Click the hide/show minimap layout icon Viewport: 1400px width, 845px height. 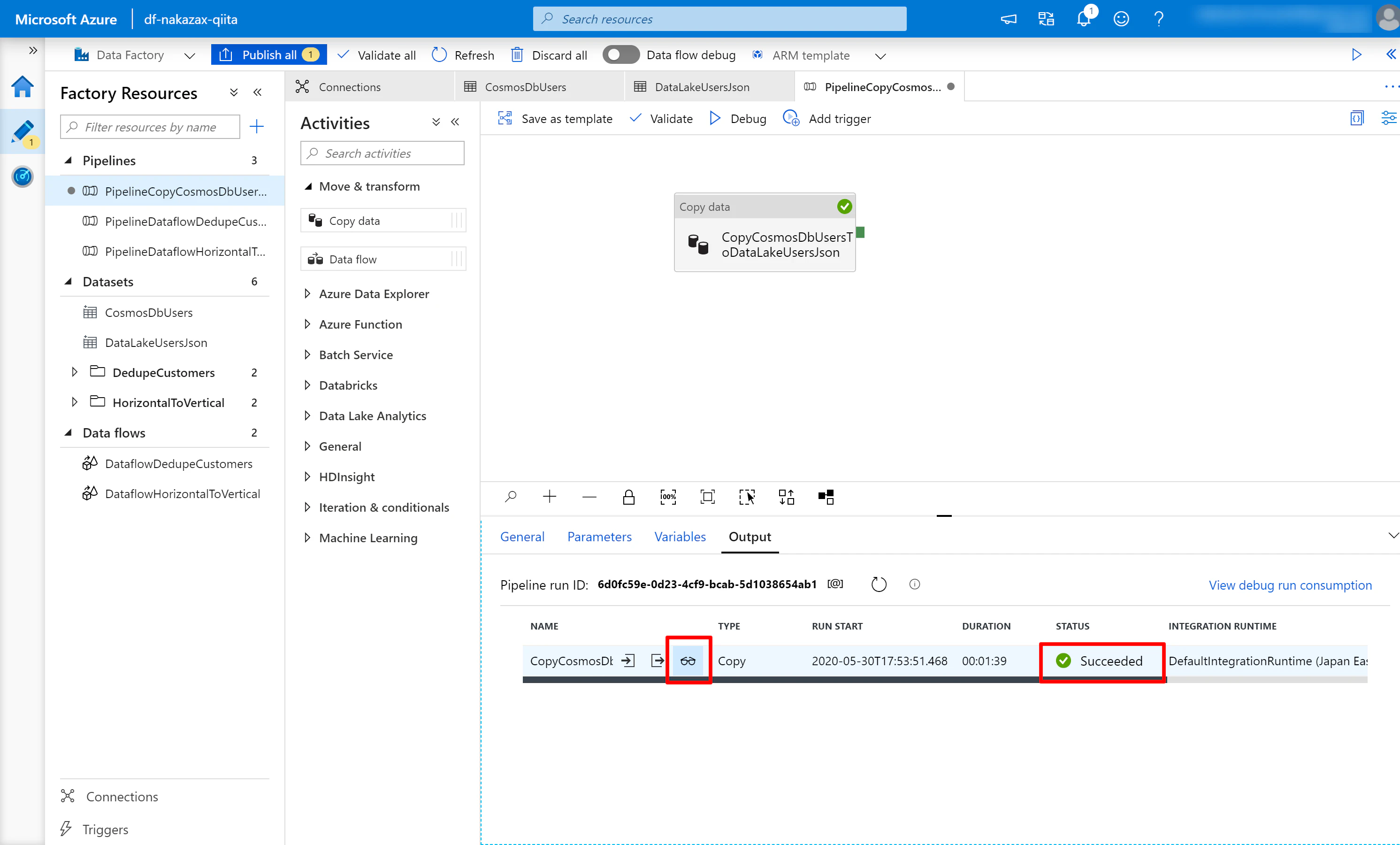[826, 497]
